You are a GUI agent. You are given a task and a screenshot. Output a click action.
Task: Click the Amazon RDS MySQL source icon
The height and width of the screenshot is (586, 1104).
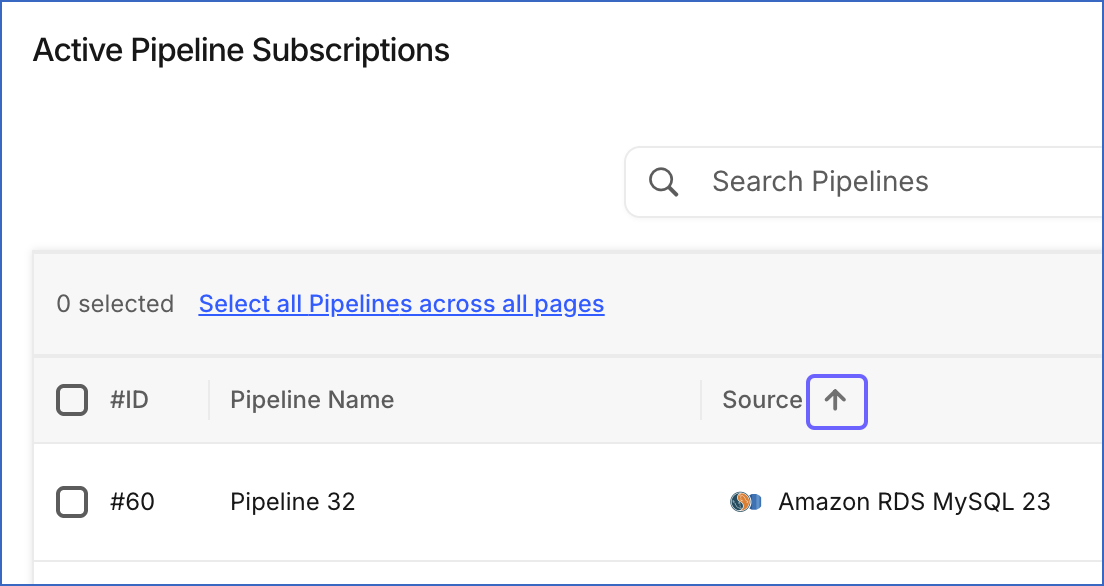(x=746, y=502)
